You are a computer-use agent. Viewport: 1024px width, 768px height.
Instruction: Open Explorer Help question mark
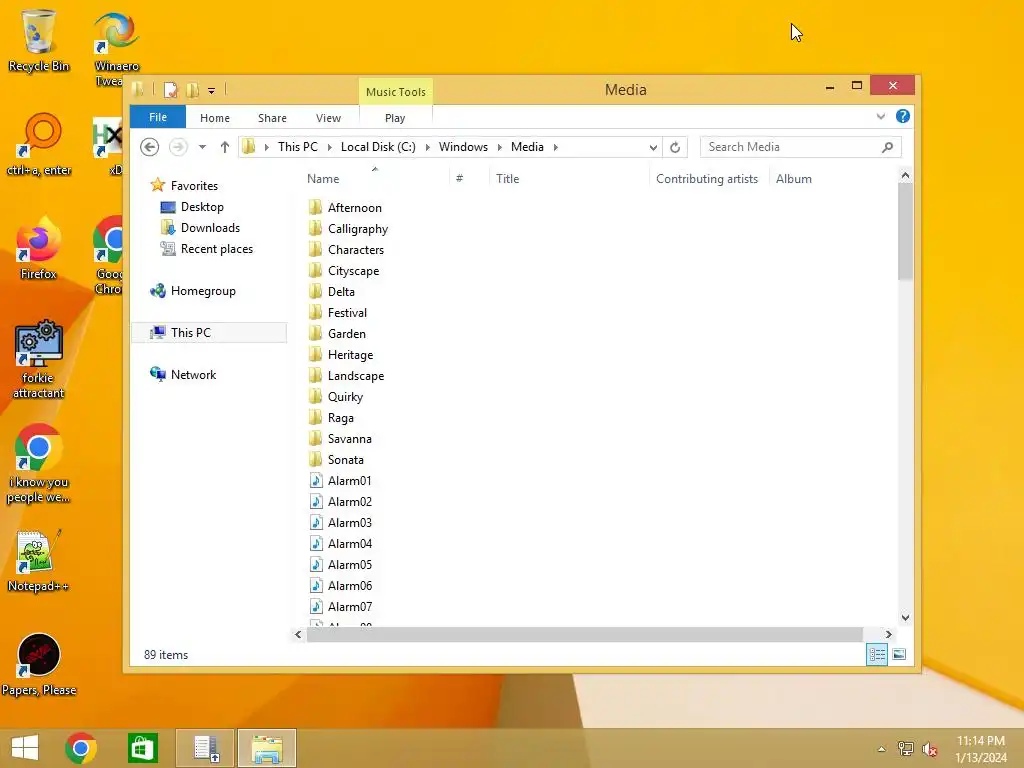pos(903,116)
